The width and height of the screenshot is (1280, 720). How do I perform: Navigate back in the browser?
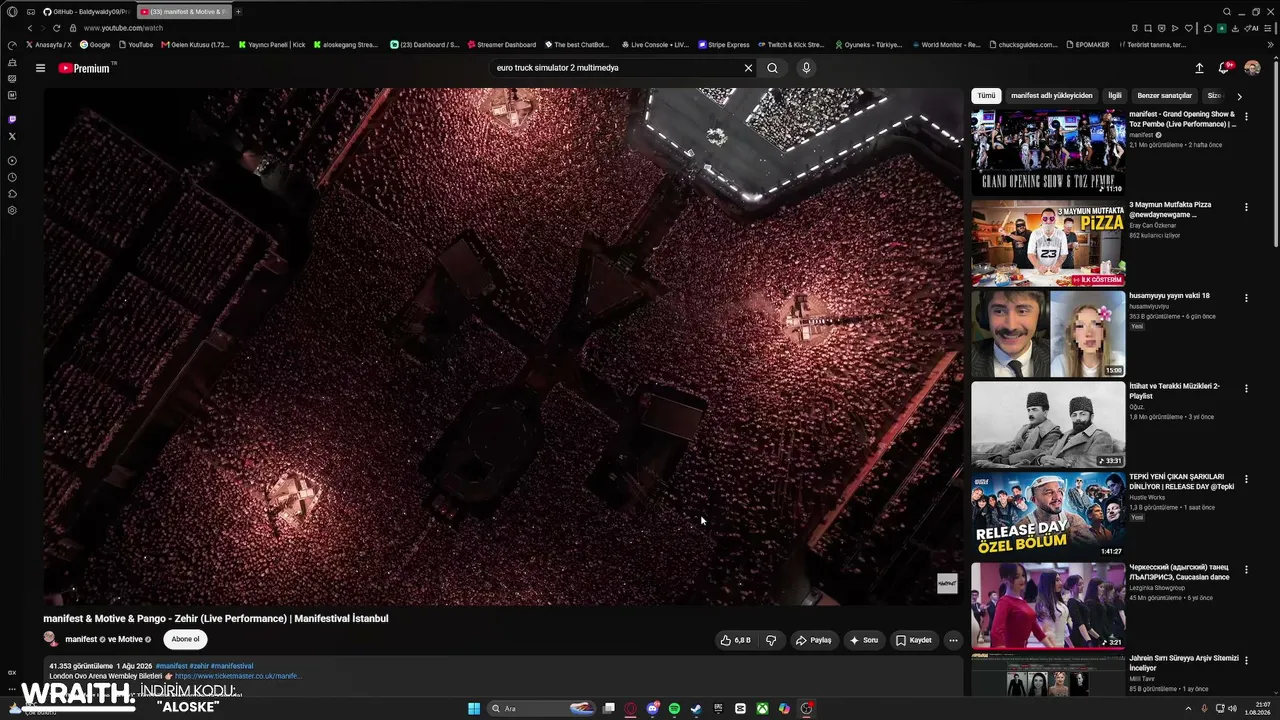[x=29, y=28]
